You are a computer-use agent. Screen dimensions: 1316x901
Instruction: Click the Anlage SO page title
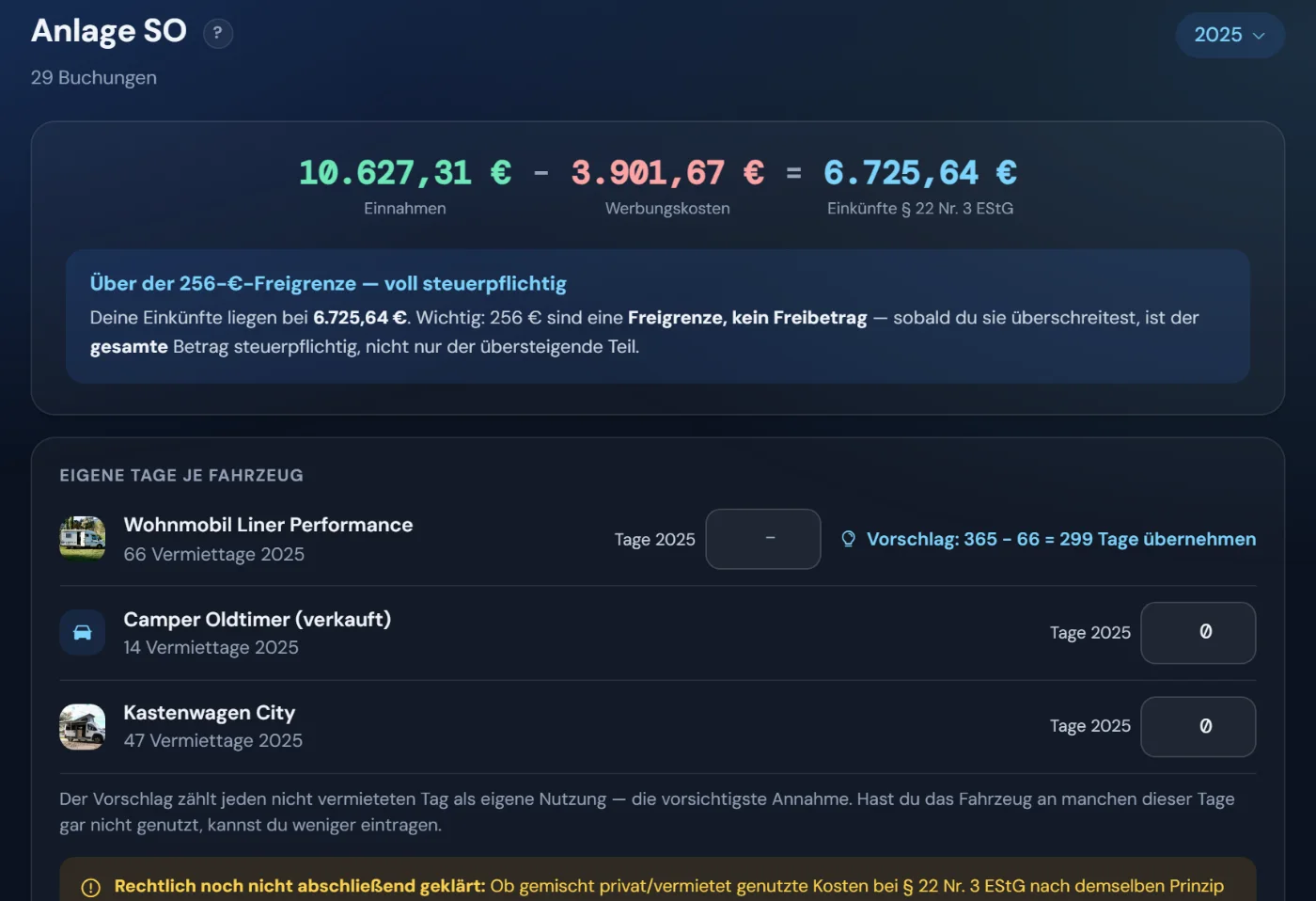[x=109, y=31]
